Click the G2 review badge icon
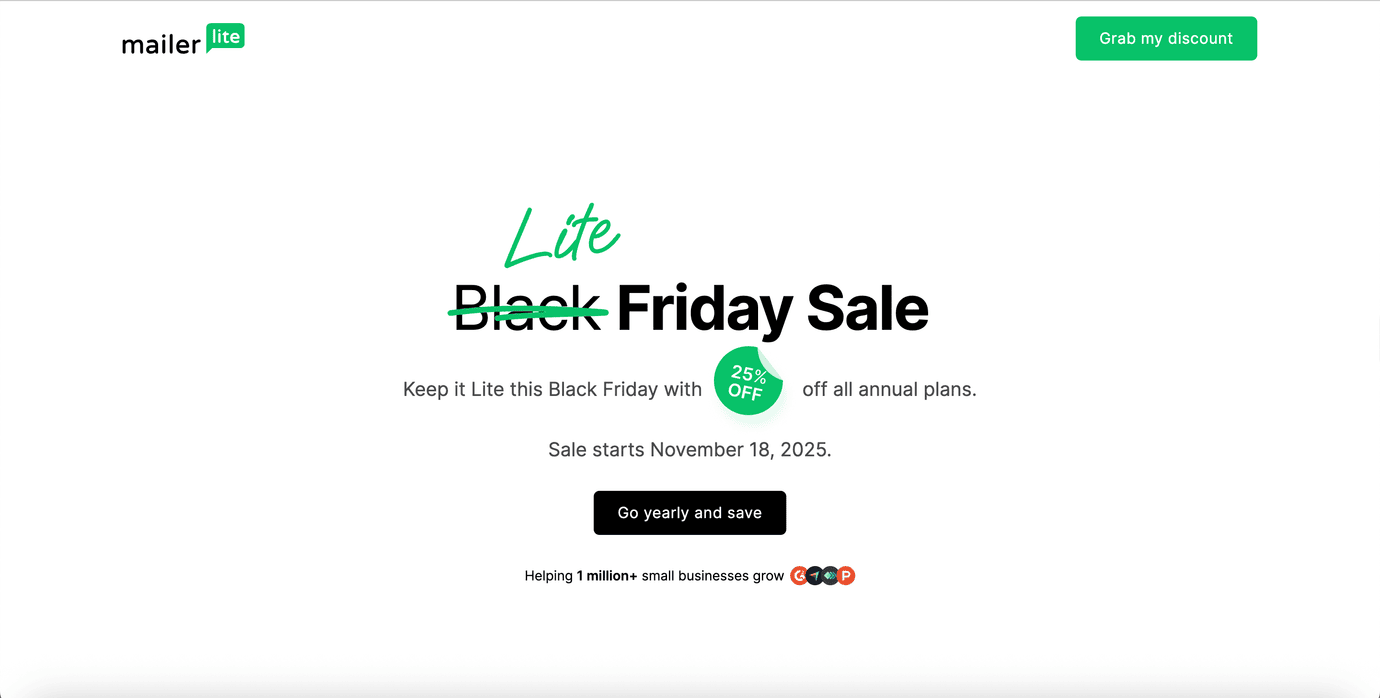This screenshot has height=698, width=1380. tap(798, 576)
